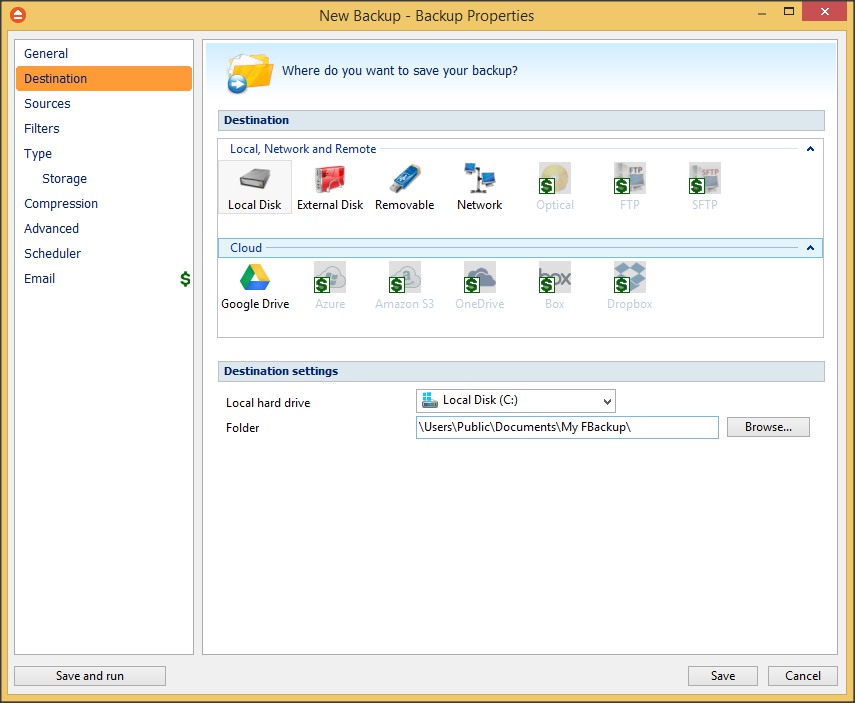
Task: Click the Save and run button
Action: [90, 676]
